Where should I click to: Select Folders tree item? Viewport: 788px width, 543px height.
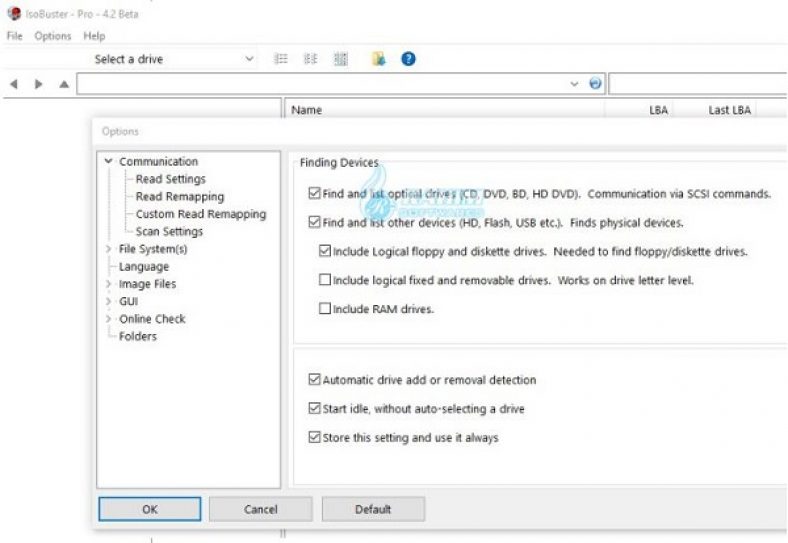point(138,336)
